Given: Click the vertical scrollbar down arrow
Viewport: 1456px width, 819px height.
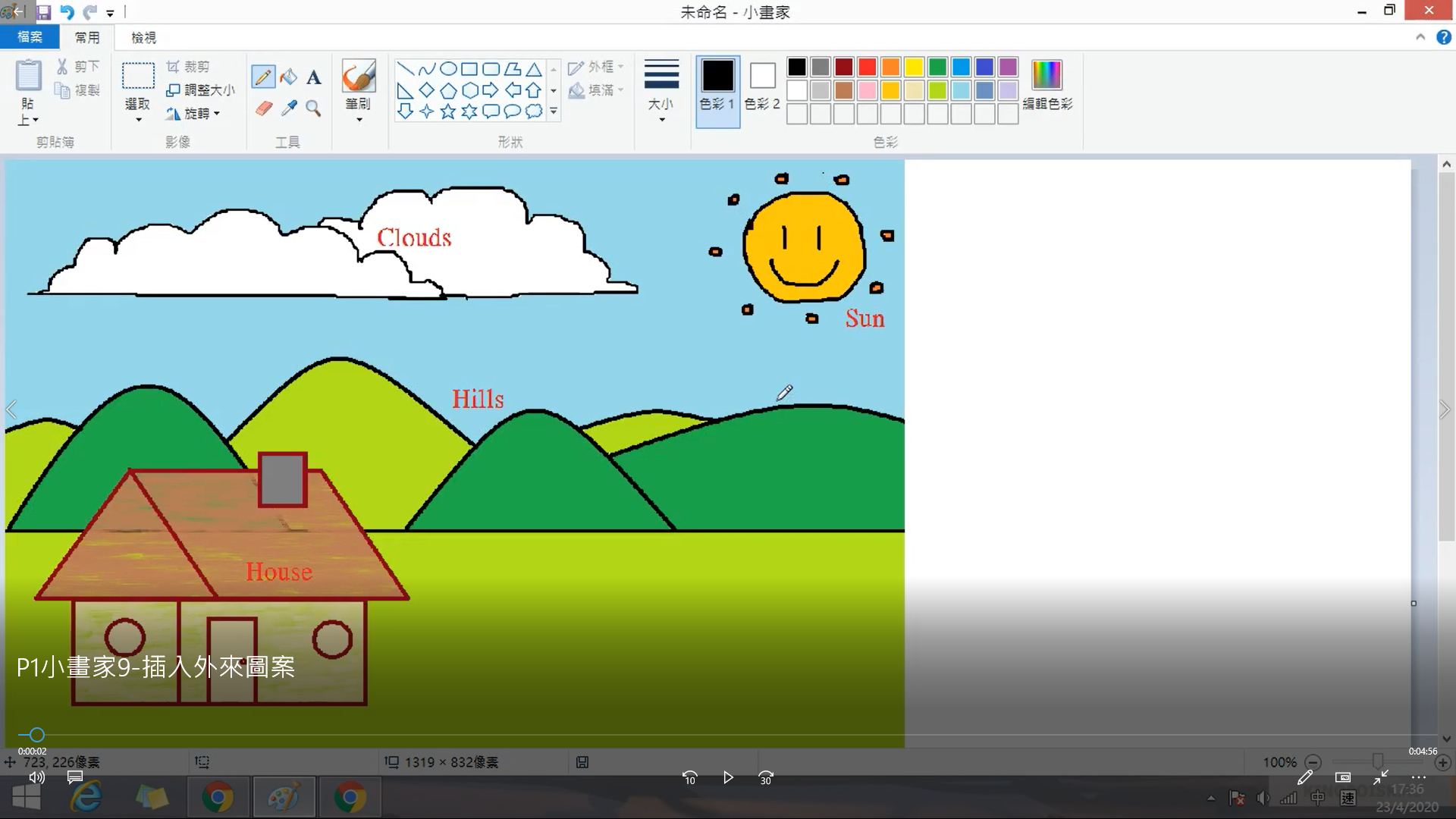Looking at the screenshot, I should [1446, 739].
